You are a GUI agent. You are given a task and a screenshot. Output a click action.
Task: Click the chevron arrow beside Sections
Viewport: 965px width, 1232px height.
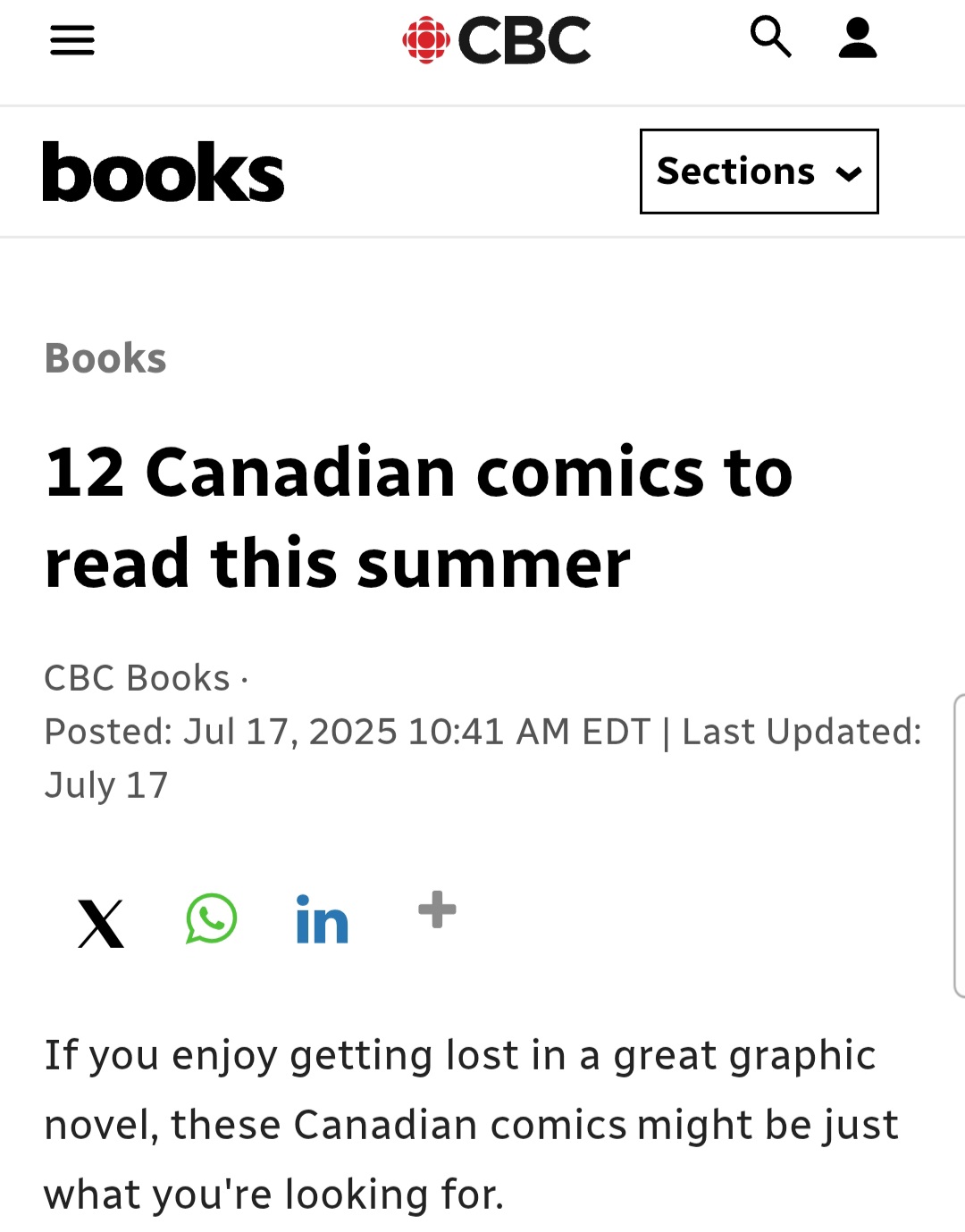click(x=849, y=173)
